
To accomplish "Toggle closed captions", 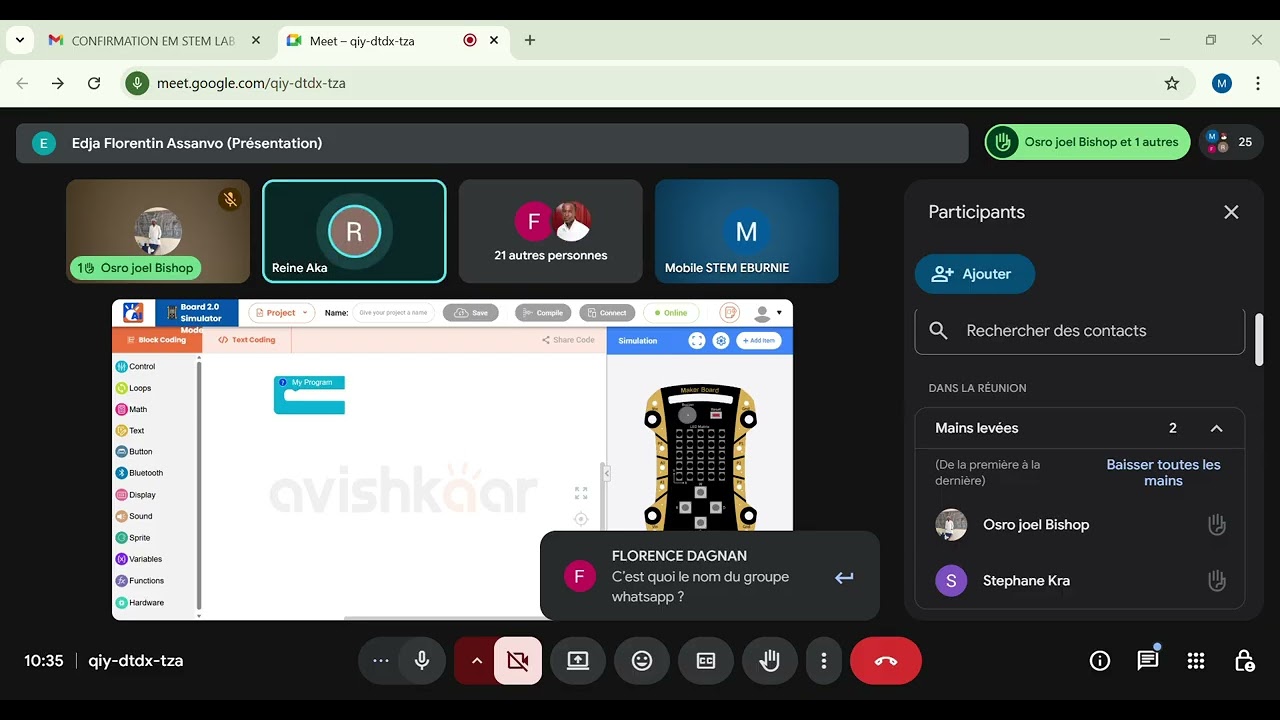I will pos(706,661).
